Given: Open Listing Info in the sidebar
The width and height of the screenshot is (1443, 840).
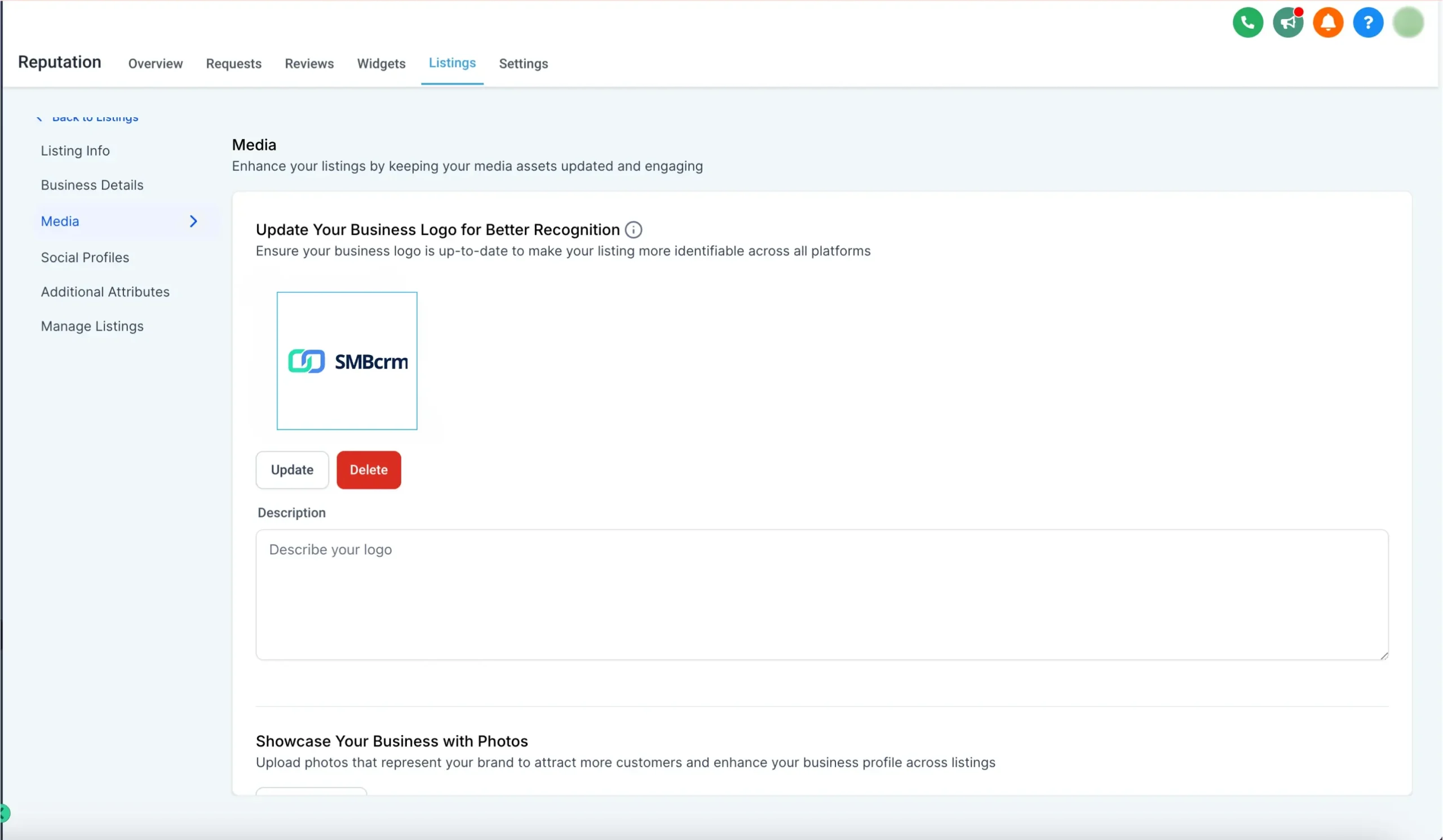Looking at the screenshot, I should [75, 150].
